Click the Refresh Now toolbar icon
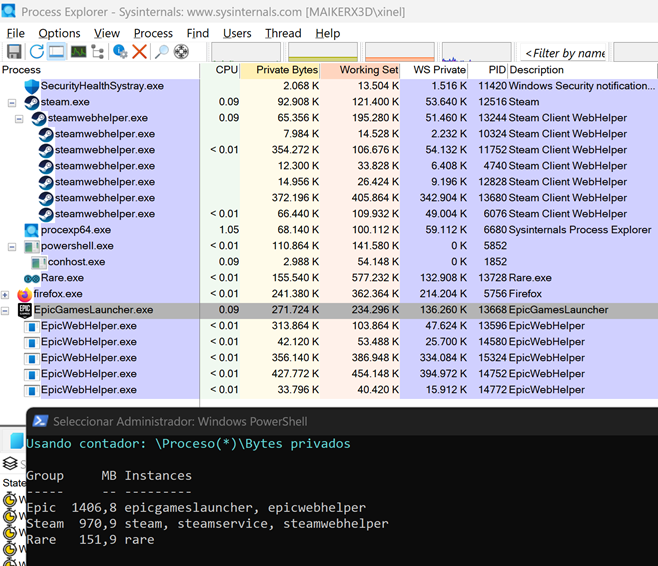This screenshot has width=658, height=566. click(37, 52)
